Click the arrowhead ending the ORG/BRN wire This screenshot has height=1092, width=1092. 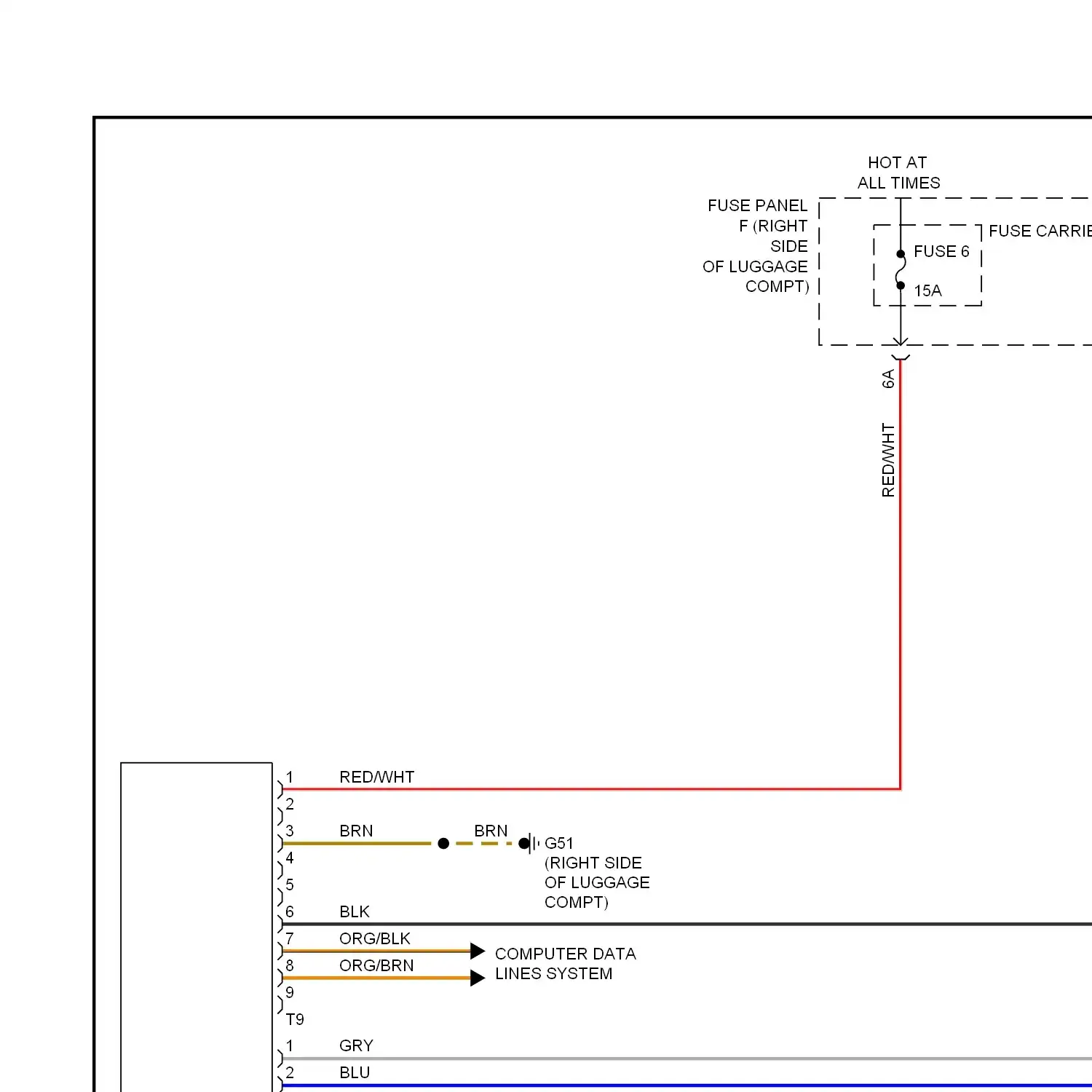[478, 978]
